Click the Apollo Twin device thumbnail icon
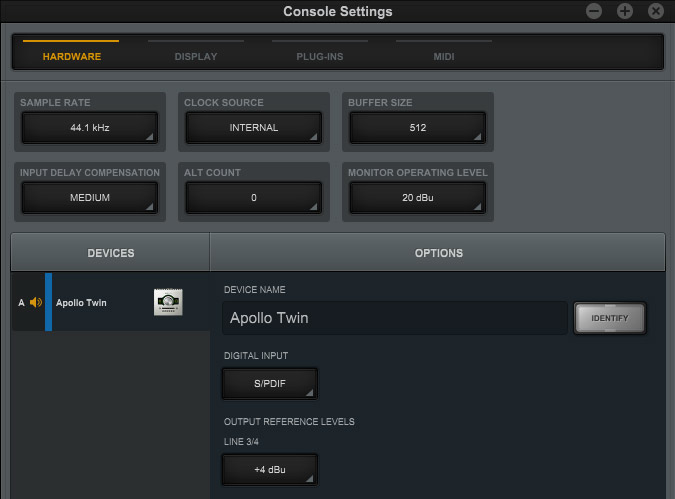 click(168, 302)
